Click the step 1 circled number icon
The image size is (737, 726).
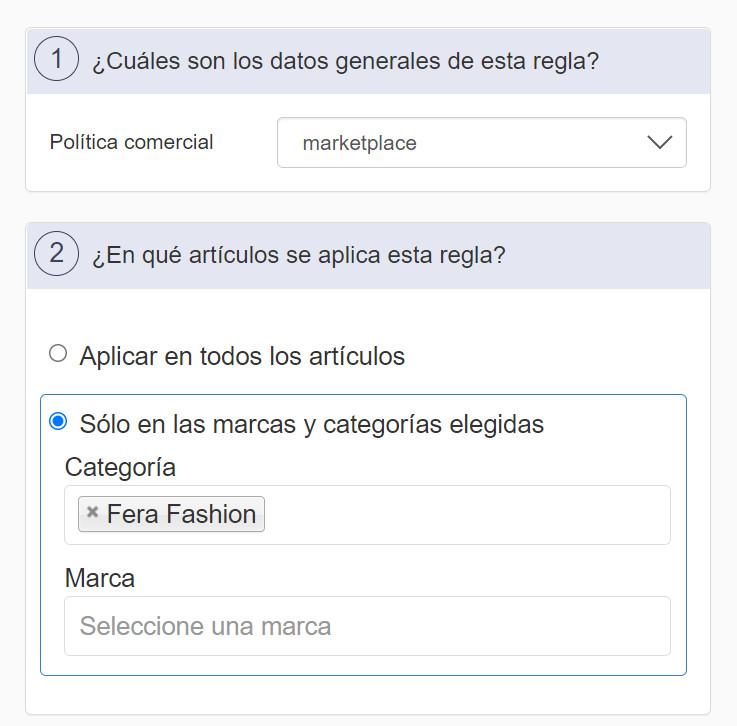[56, 60]
